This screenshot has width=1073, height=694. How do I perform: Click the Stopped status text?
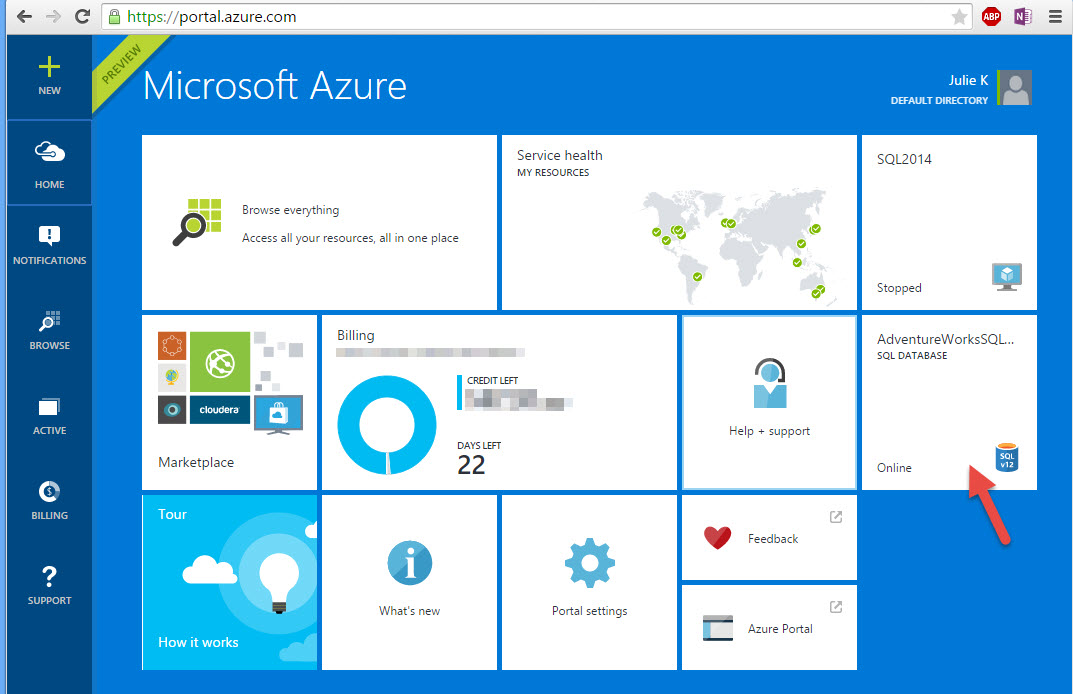point(899,288)
